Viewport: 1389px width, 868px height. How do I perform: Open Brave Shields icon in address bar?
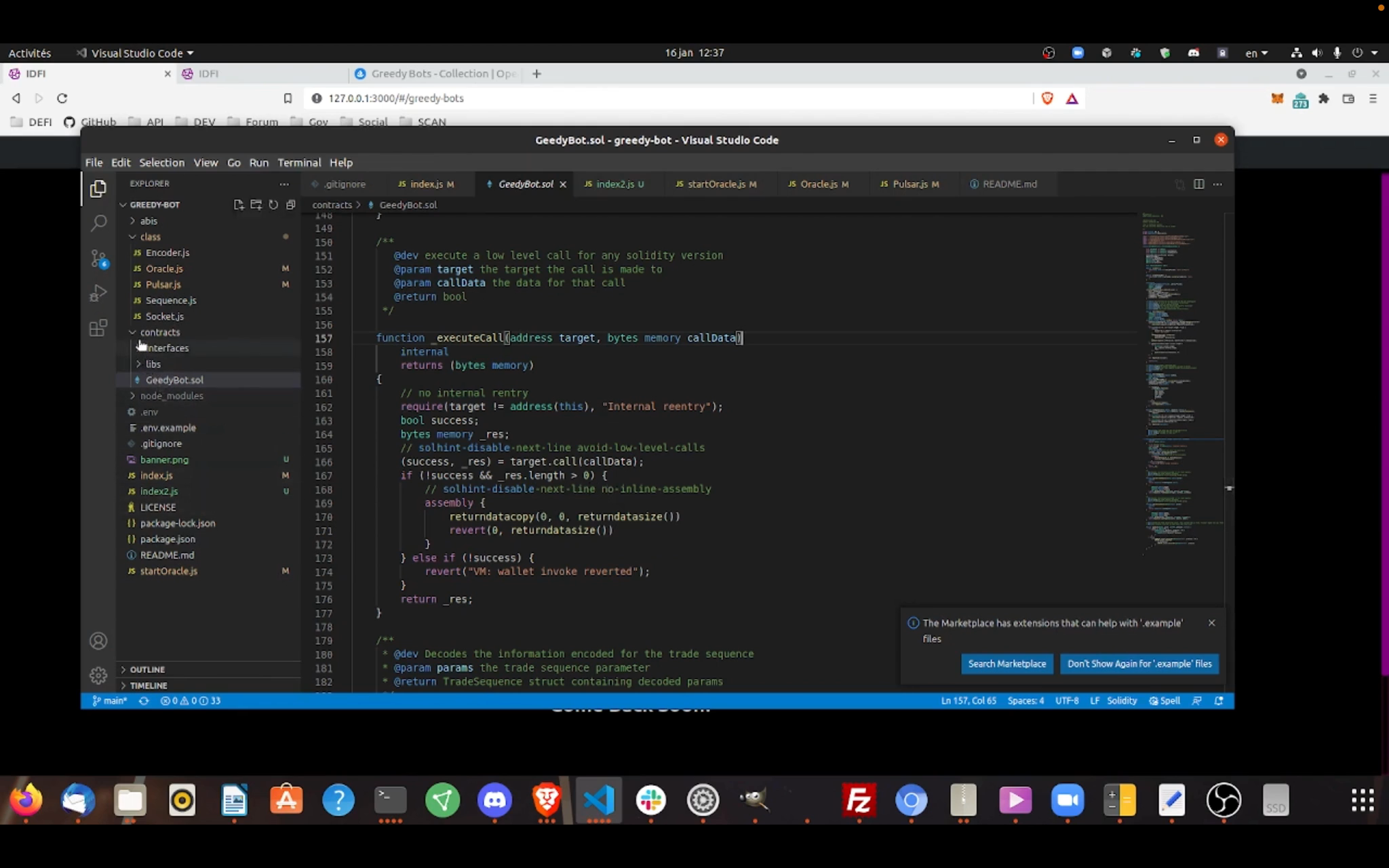1047,98
